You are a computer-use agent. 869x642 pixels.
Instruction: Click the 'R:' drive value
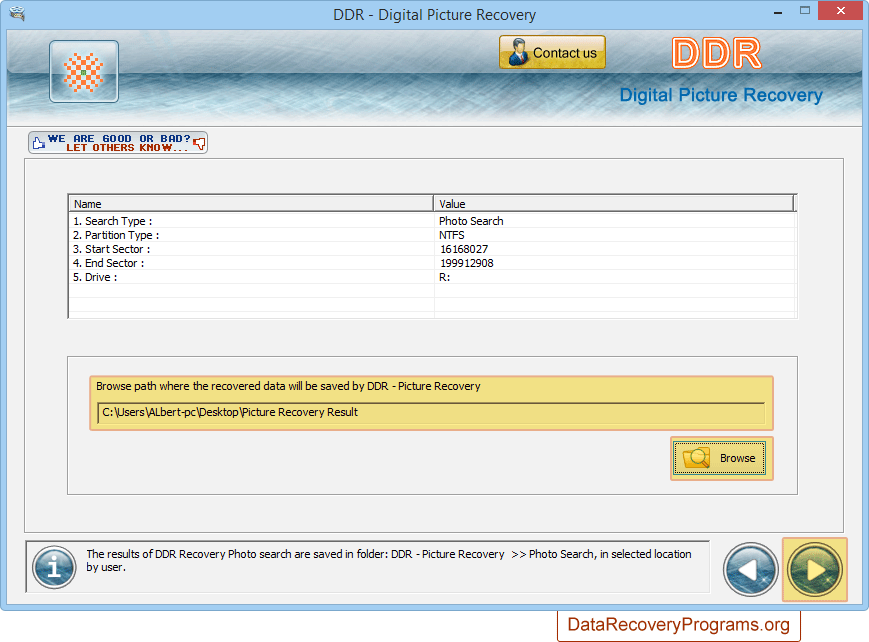pos(444,277)
